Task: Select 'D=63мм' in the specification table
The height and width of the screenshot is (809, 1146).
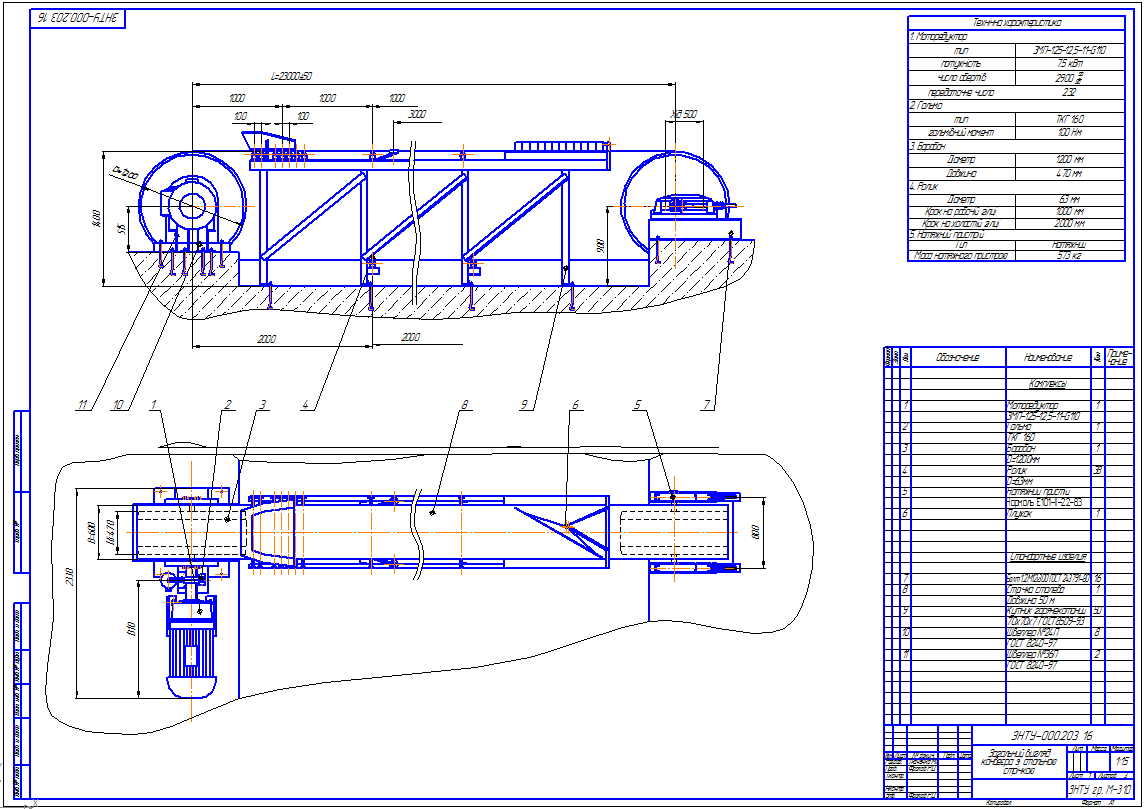Action: pyautogui.click(x=1022, y=482)
